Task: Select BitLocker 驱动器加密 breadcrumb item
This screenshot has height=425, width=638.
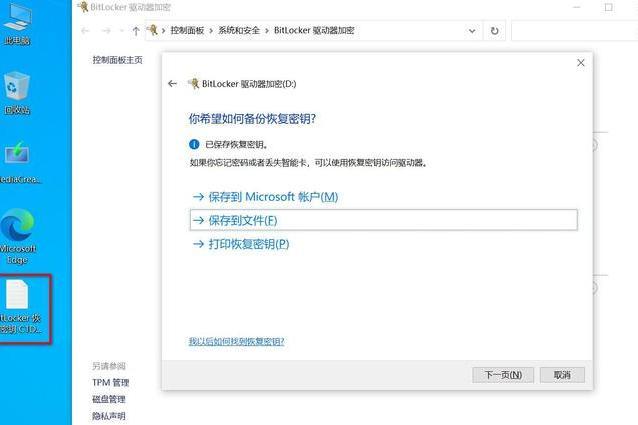Action: pyautogui.click(x=314, y=31)
